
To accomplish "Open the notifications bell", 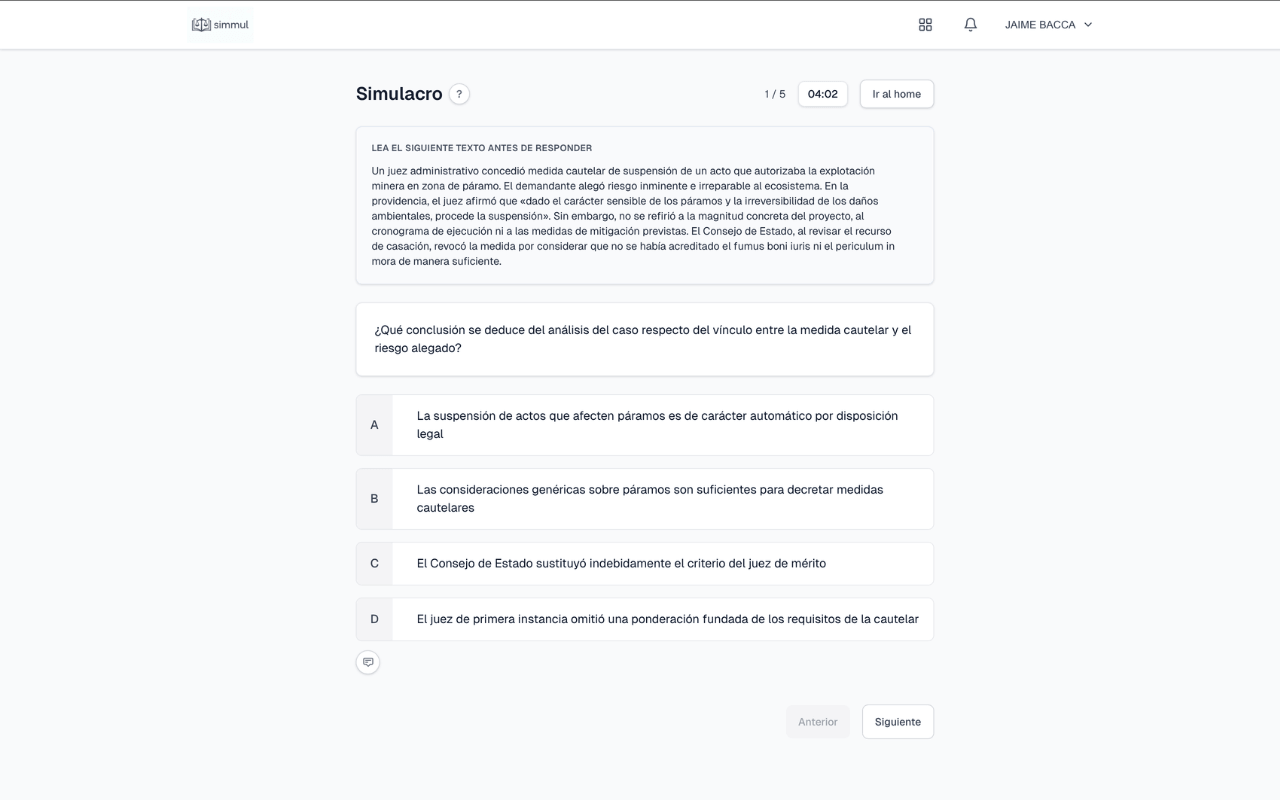I will coord(970,25).
